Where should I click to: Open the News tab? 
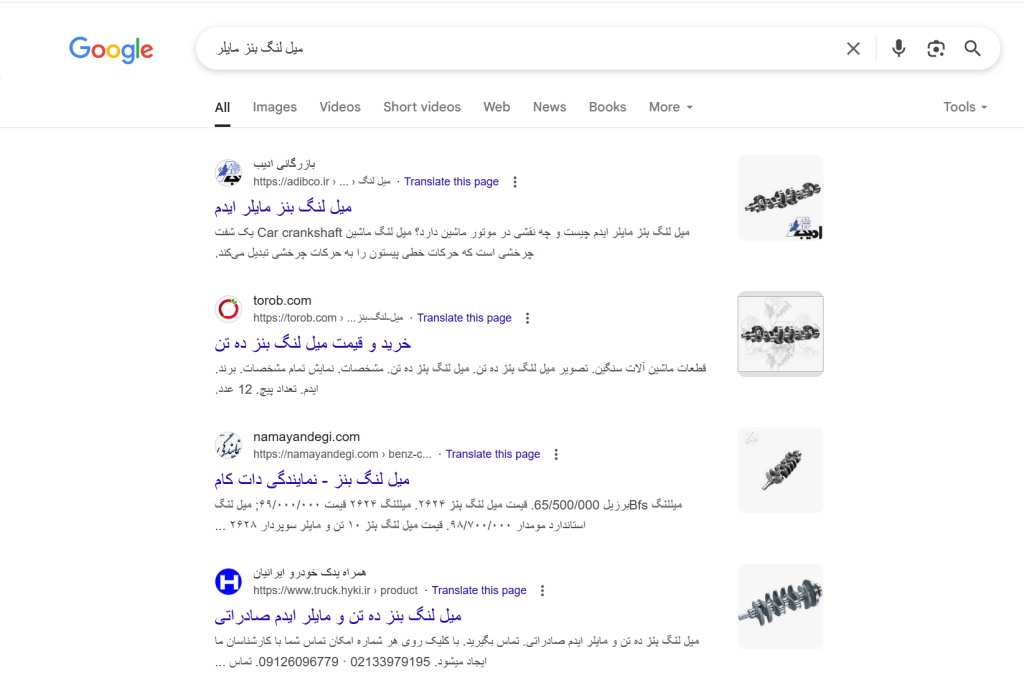549,107
